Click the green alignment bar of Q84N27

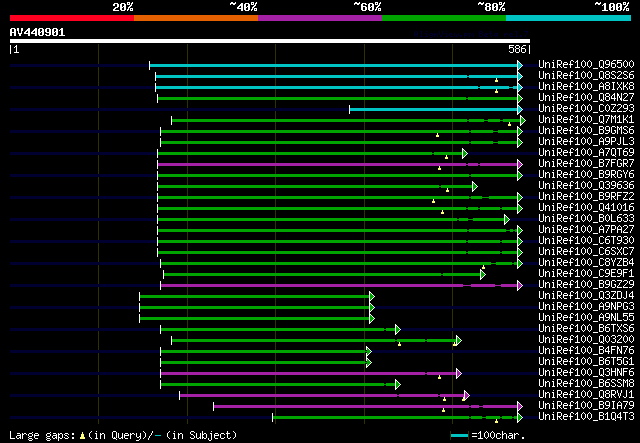tap(338, 98)
